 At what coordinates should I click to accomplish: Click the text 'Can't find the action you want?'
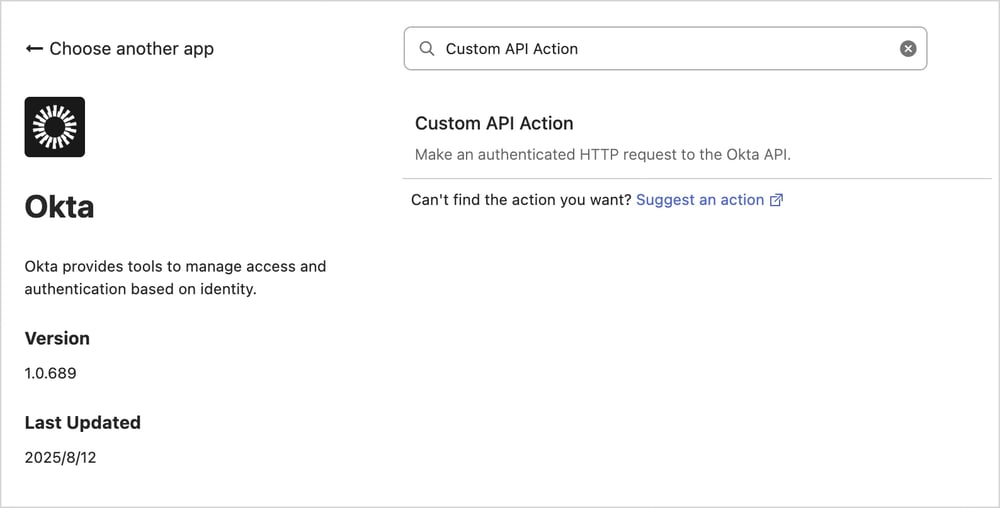tap(521, 200)
